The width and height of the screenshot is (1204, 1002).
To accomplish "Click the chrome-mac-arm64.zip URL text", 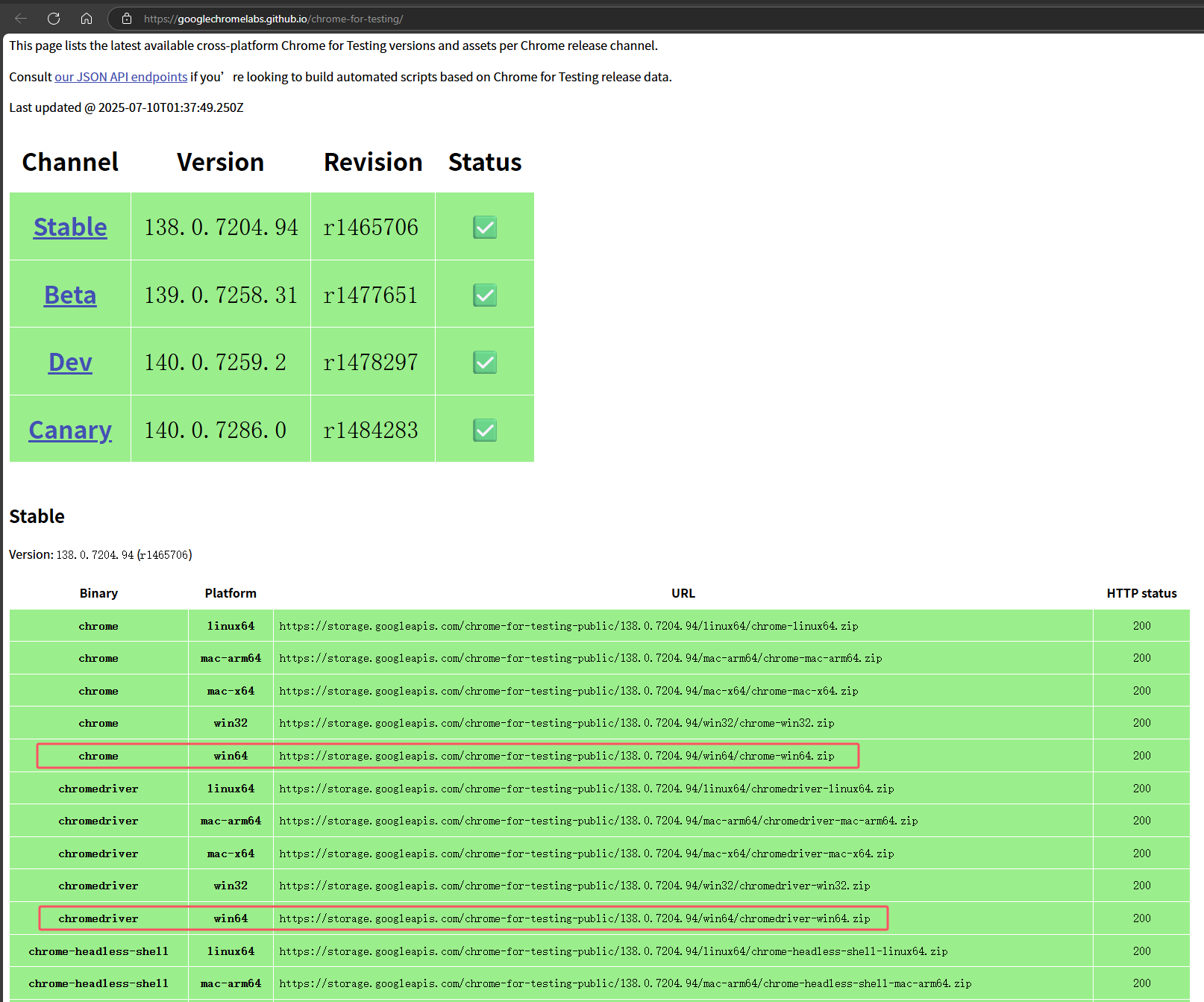I will click(x=580, y=658).
